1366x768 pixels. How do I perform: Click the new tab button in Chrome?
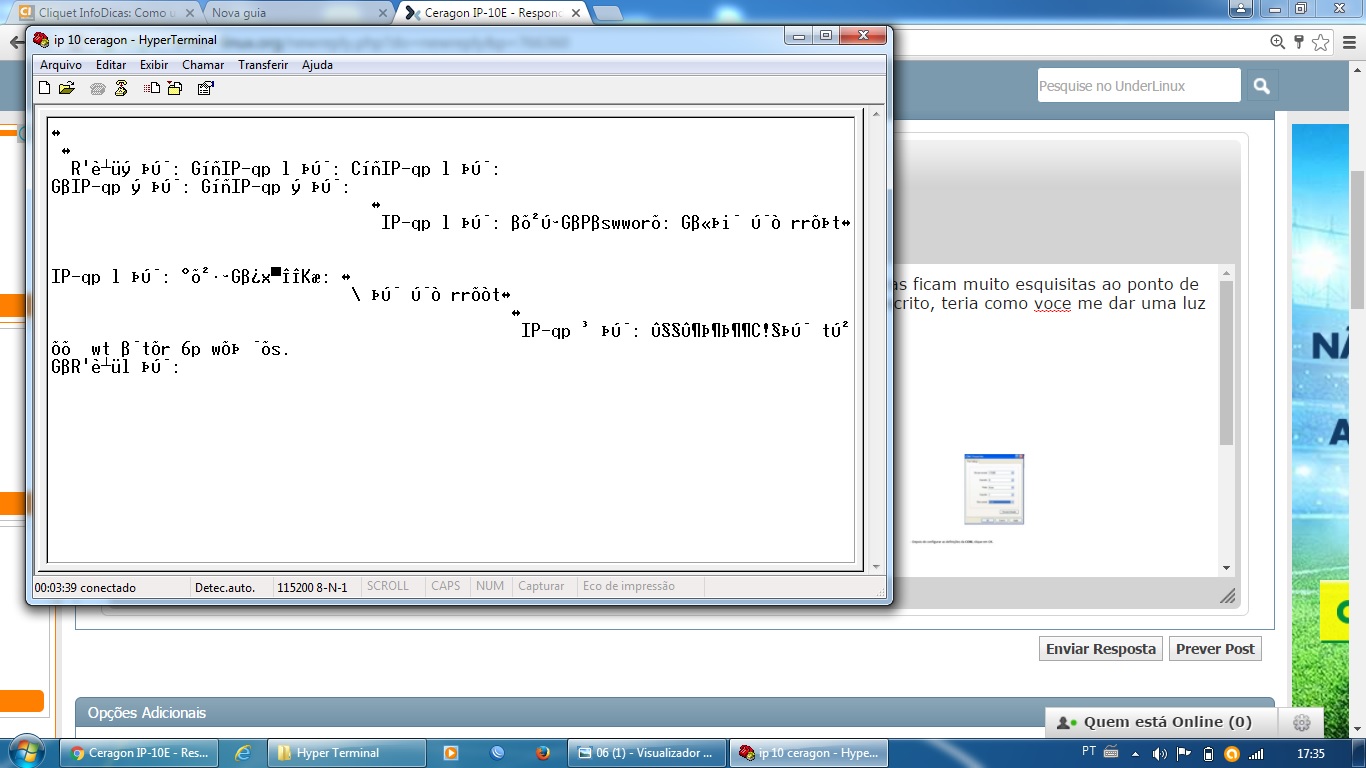[x=608, y=13]
